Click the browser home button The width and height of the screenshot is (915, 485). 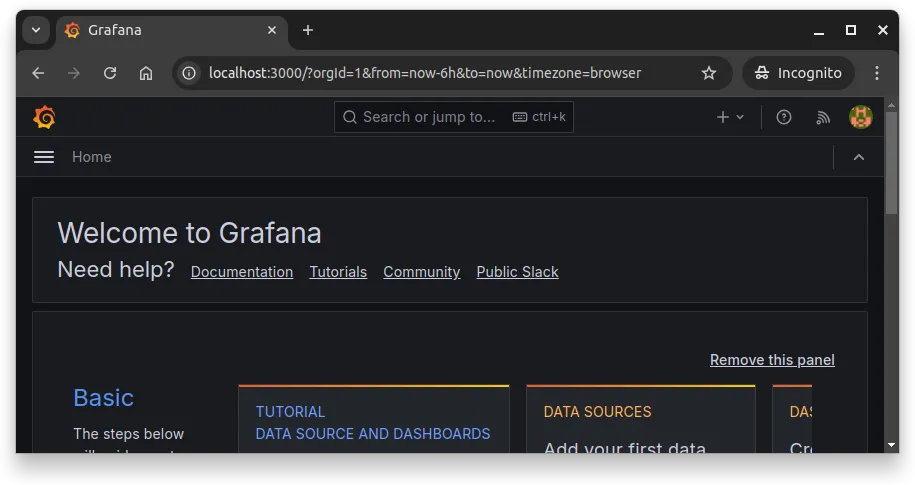point(146,73)
